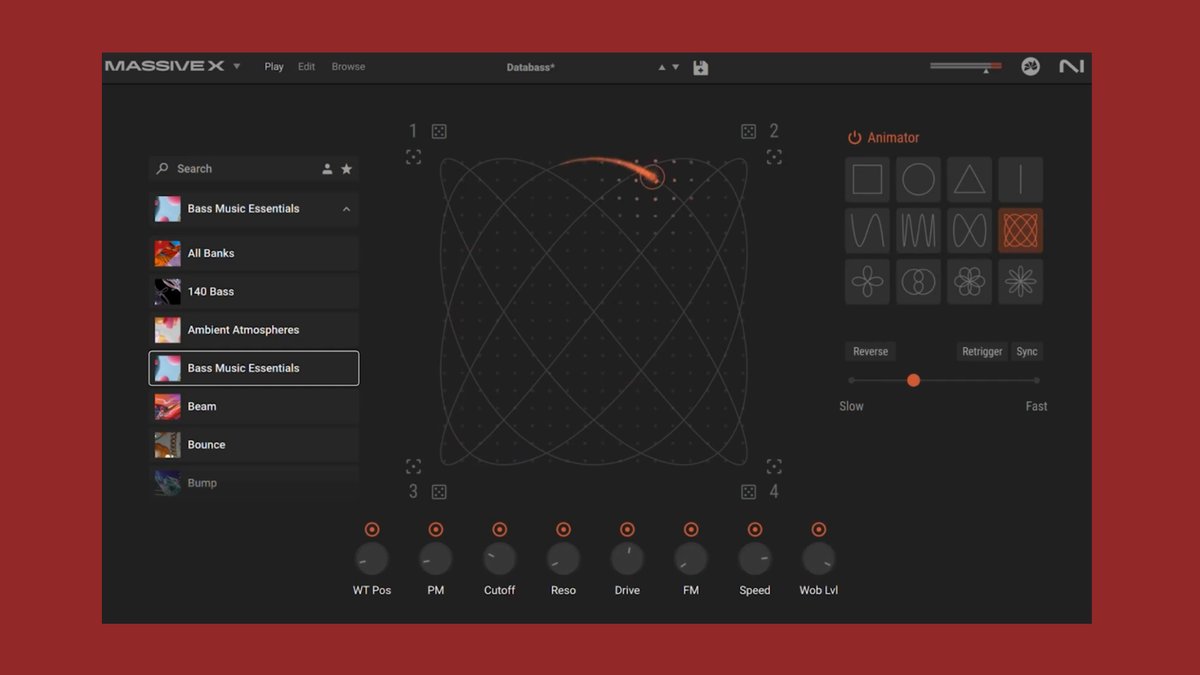Toggle the animator assign above Reso knob
The height and width of the screenshot is (675, 1200).
563,529
